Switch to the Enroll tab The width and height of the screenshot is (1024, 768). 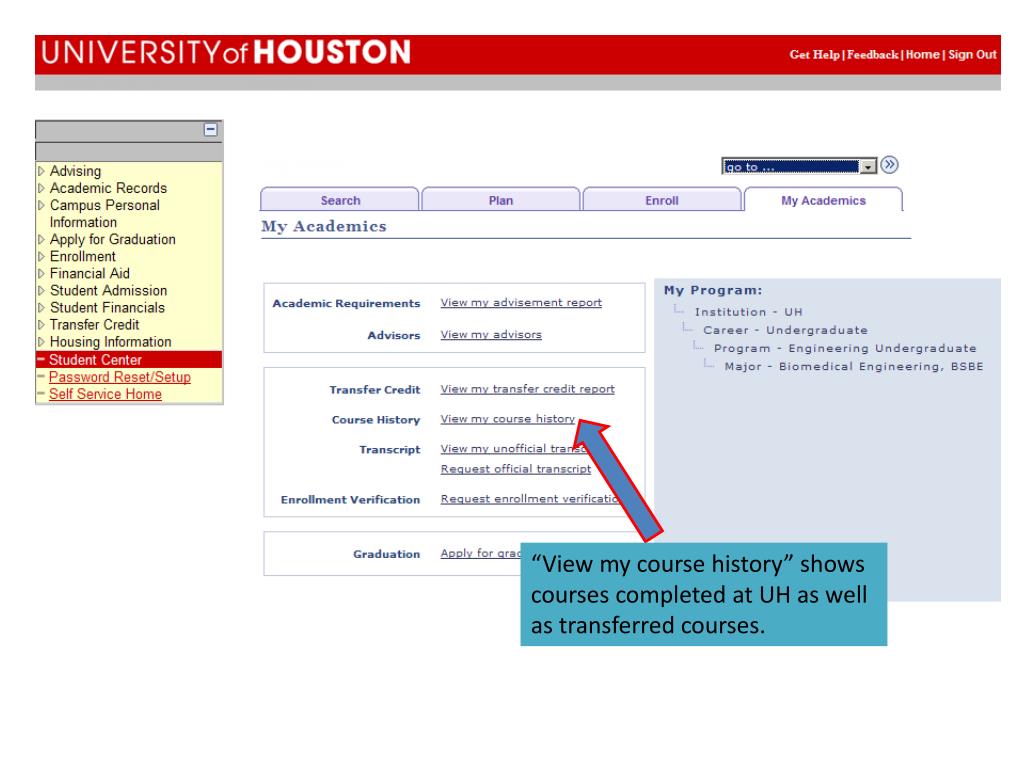pos(662,200)
